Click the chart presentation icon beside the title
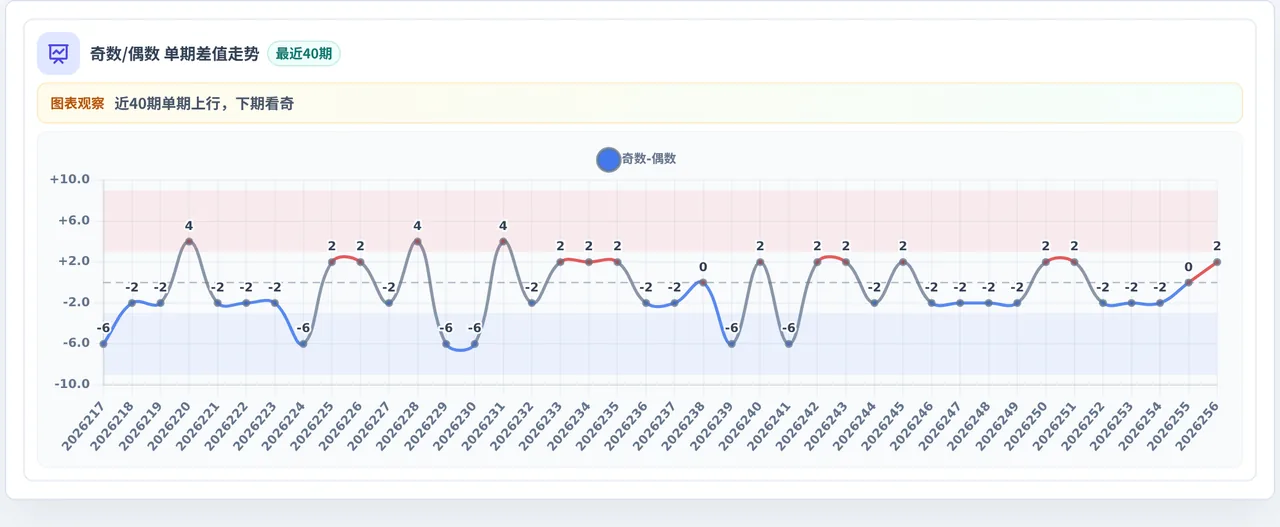Image resolution: width=1280 pixels, height=527 pixels. pyautogui.click(x=58, y=53)
